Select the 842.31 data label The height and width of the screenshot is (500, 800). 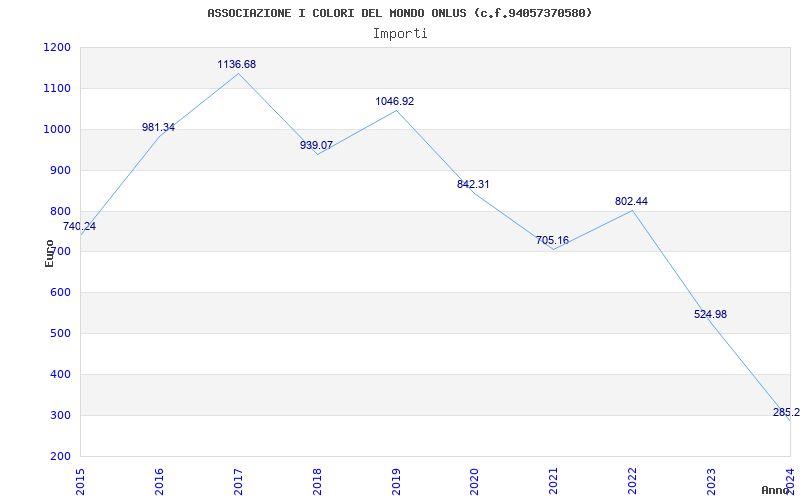(x=473, y=185)
